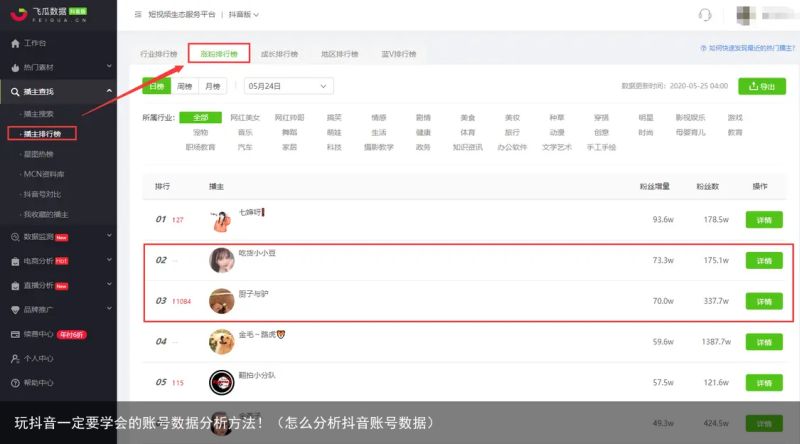Open 我收藏的播主 in the sidebar
The height and width of the screenshot is (444, 800).
46,214
